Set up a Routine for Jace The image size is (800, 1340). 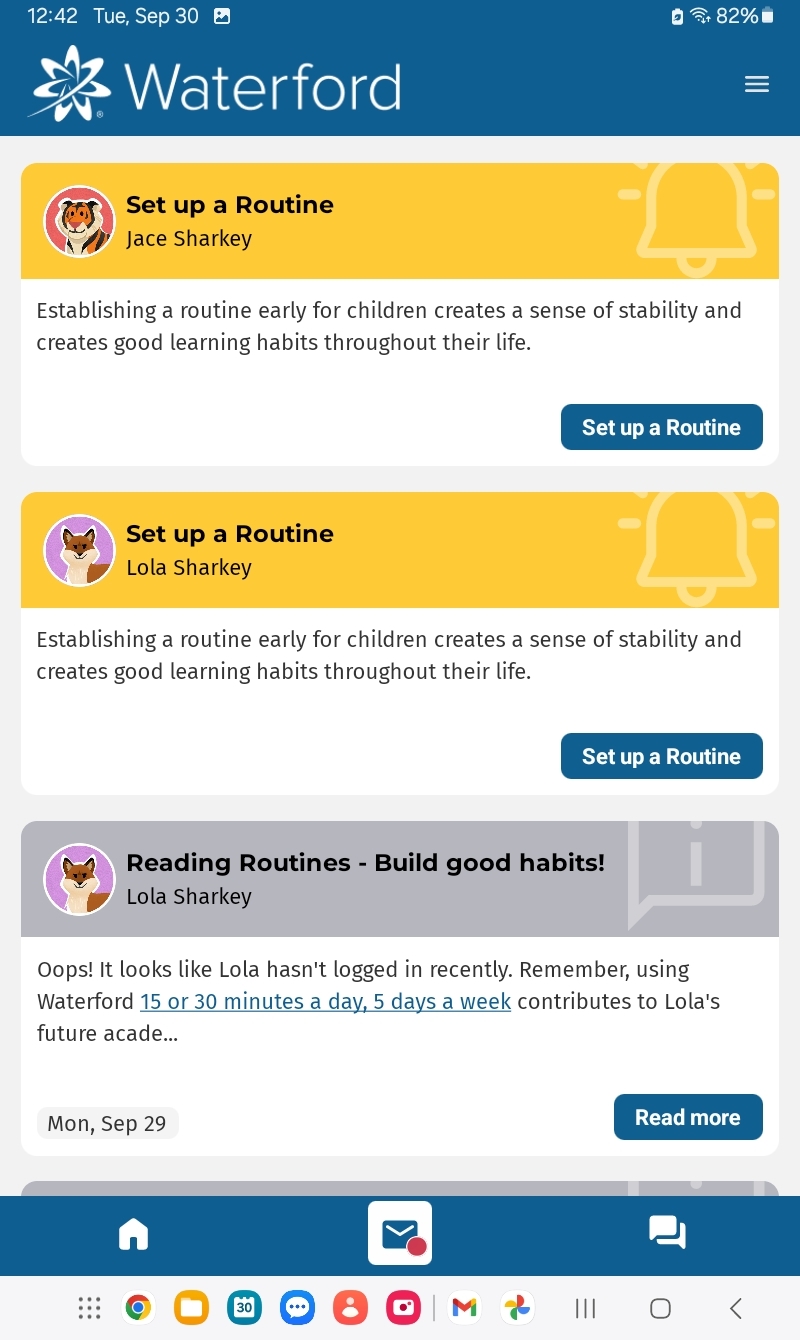661,428
